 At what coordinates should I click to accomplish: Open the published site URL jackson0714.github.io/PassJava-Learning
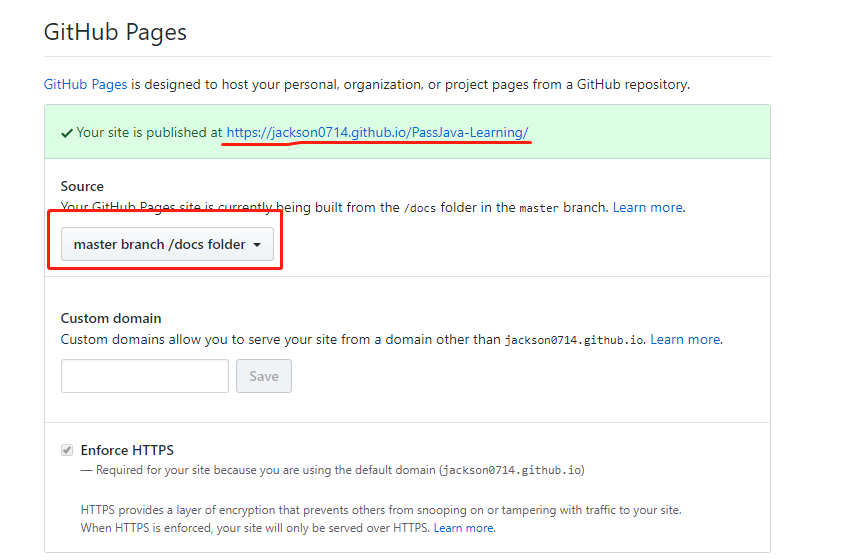click(377, 132)
